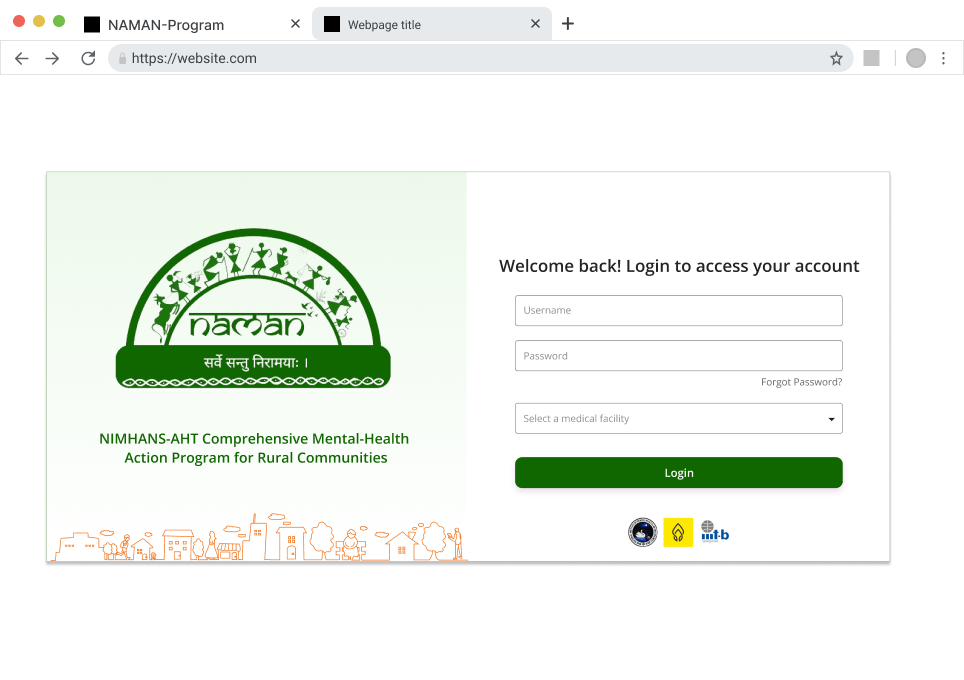Click the yellow flame logo
Screen dimensions: 964x680
click(678, 532)
